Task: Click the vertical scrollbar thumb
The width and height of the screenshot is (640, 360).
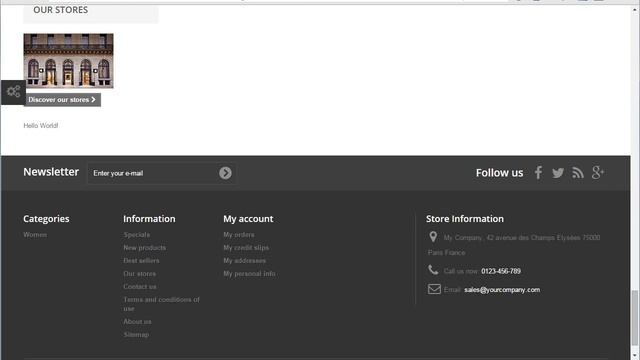Action: pyautogui.click(x=635, y=317)
